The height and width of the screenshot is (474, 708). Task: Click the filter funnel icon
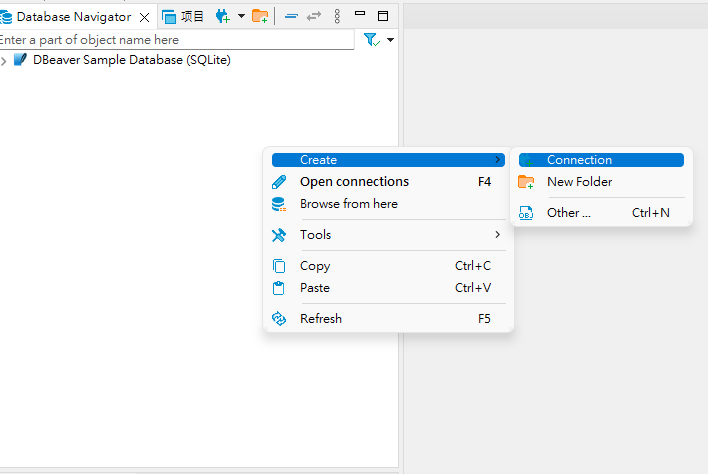pyautogui.click(x=372, y=40)
